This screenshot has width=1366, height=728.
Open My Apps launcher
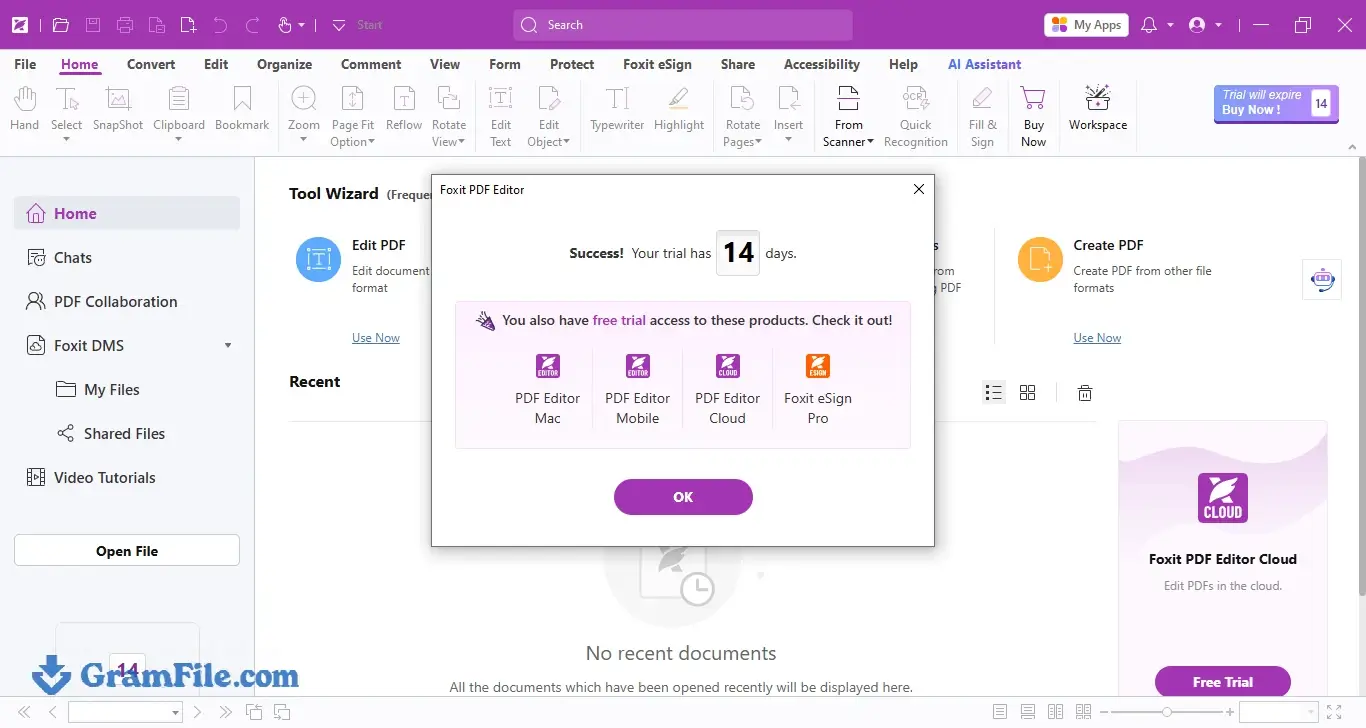[x=1086, y=25]
